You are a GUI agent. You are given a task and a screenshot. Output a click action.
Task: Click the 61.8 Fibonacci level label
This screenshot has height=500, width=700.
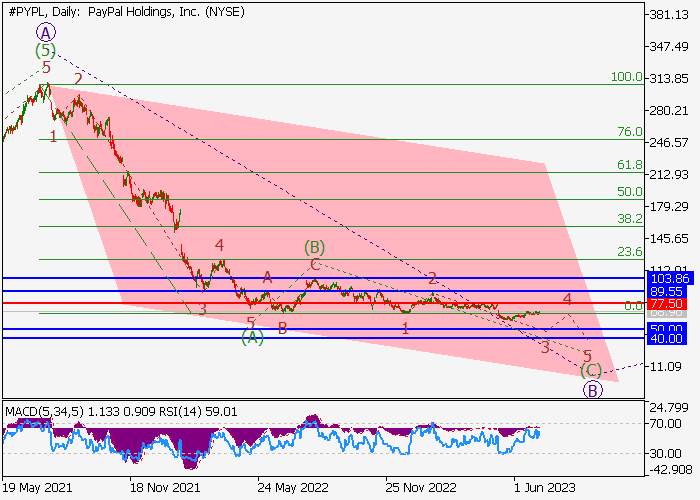(x=630, y=165)
